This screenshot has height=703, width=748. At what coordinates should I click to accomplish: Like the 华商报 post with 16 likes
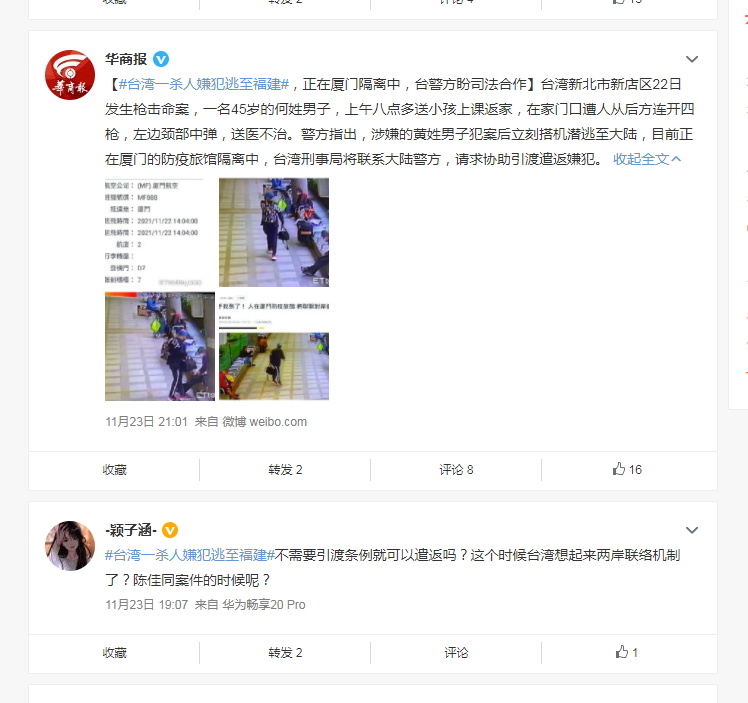point(627,469)
